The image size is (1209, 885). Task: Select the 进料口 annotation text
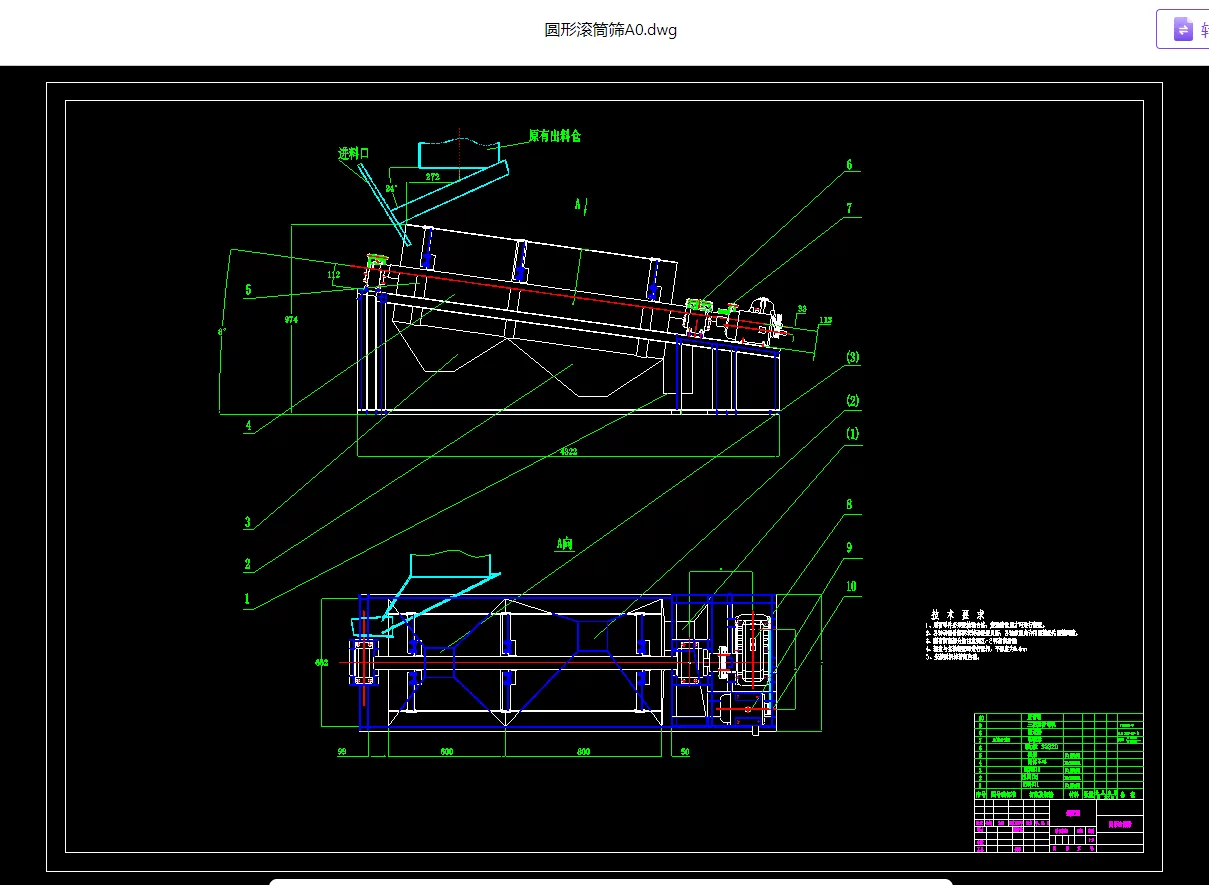point(353,154)
